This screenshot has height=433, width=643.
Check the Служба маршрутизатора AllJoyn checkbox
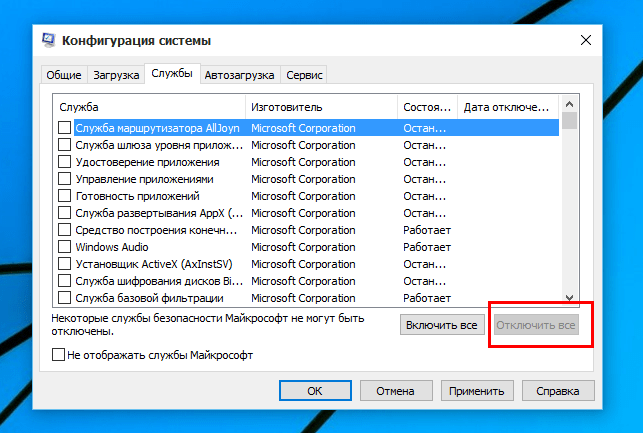pos(64,128)
